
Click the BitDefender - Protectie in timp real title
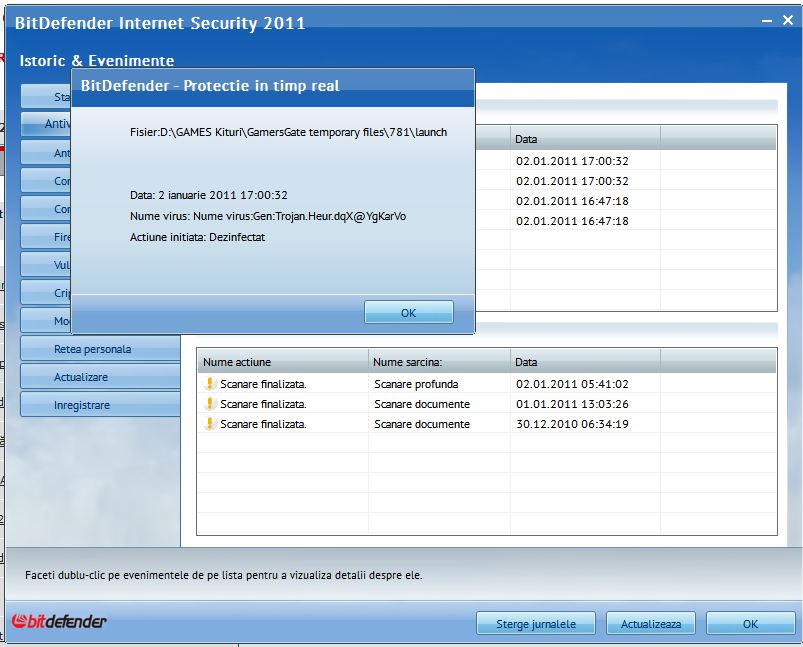coord(210,86)
